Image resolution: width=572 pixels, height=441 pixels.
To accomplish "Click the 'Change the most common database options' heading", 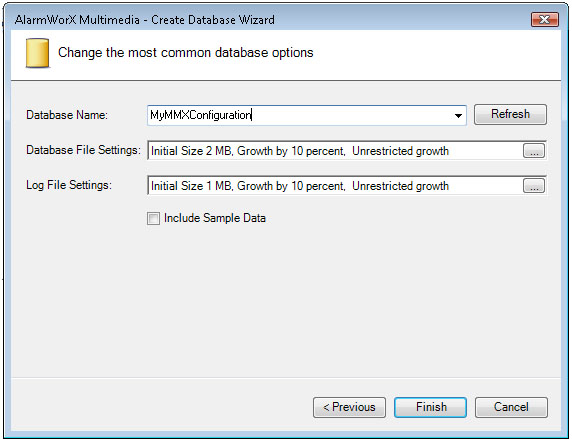I will click(186, 53).
